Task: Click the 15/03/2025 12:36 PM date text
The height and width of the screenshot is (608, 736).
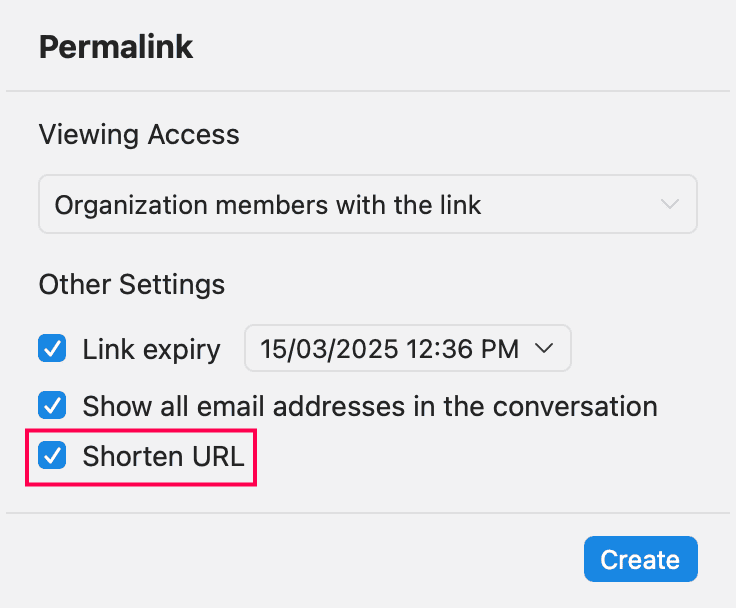Action: pyautogui.click(x=389, y=349)
